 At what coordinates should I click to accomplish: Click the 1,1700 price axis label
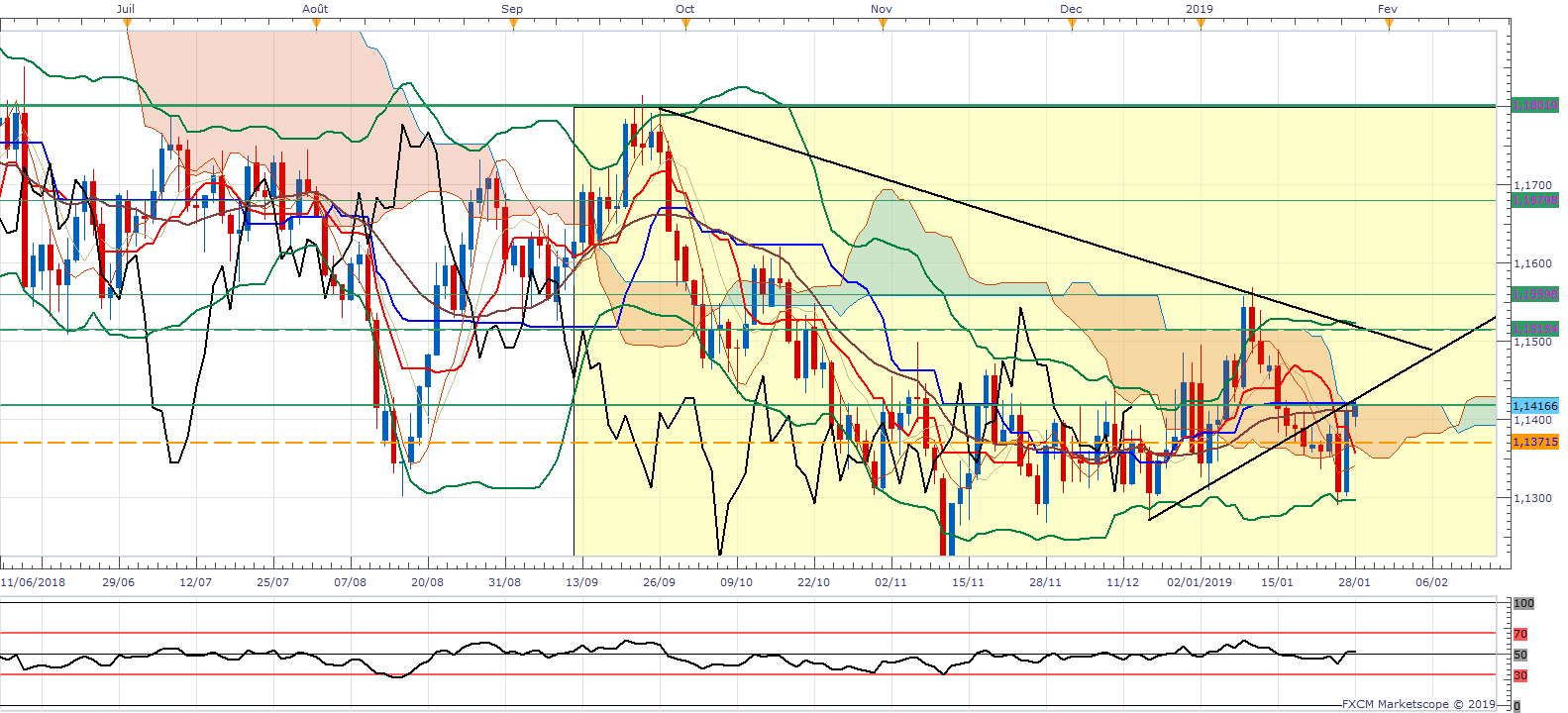click(1533, 185)
